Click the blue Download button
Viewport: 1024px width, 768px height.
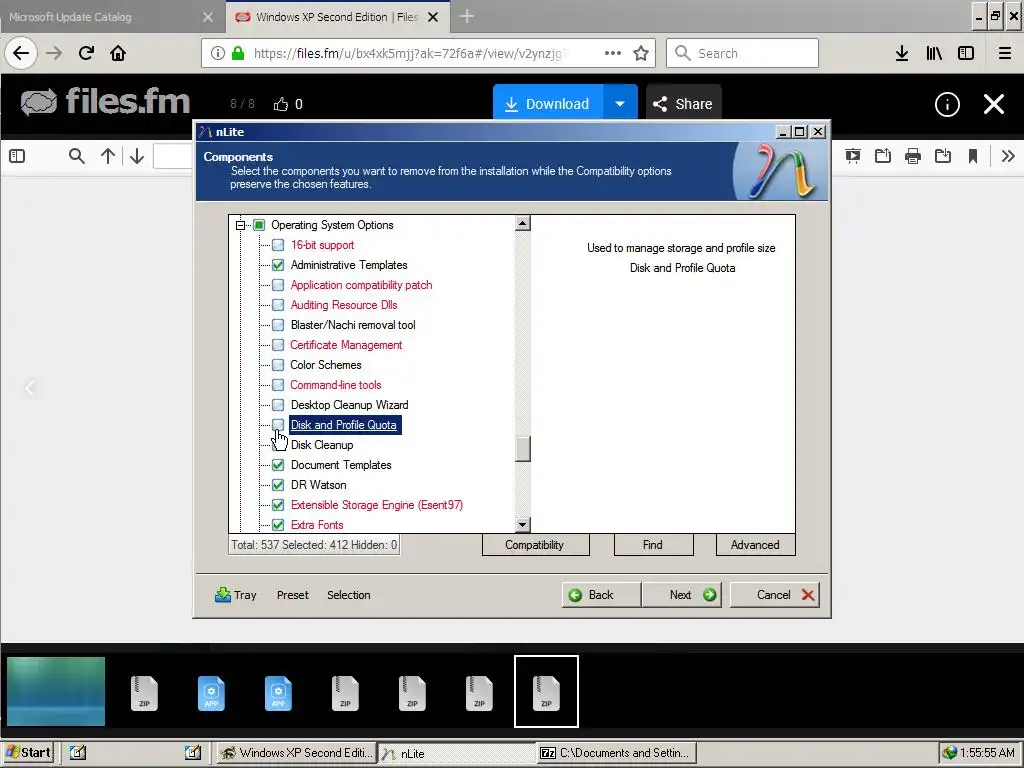click(x=548, y=104)
